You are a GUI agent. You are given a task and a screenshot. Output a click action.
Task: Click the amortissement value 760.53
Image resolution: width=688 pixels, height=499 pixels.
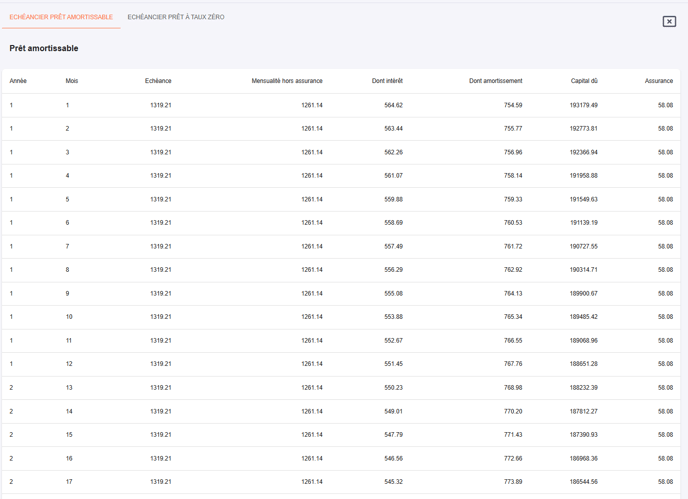pyautogui.click(x=512, y=223)
